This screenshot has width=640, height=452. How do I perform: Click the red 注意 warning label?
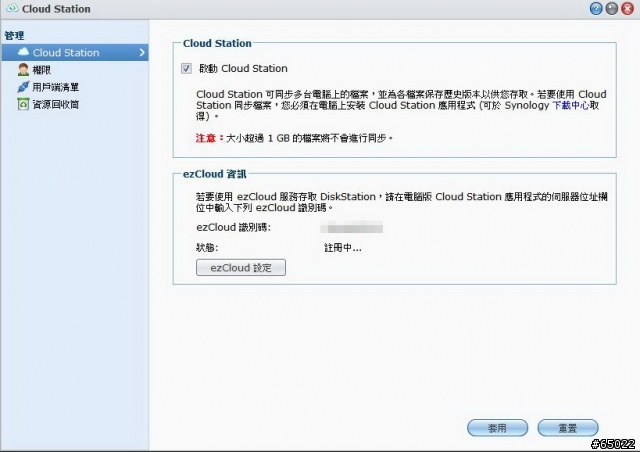coord(208,138)
